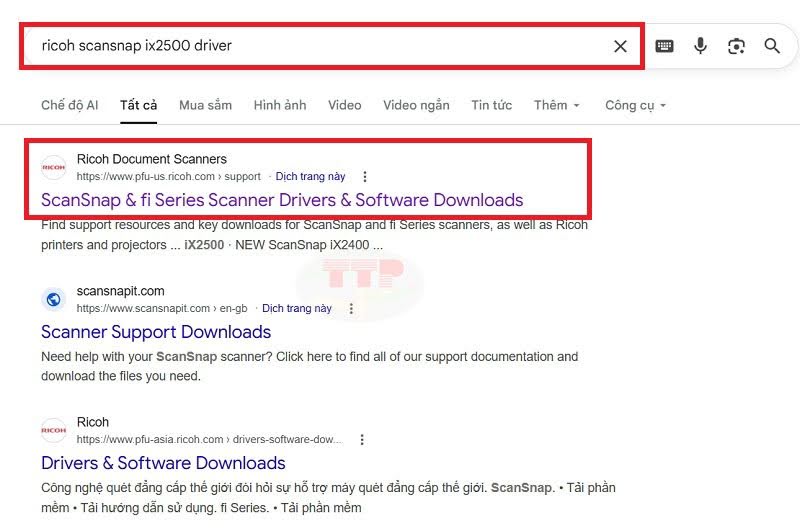Open ScanSnap & fi Series Scanner Drivers link
Viewport: 800px width, 531px height.
(x=282, y=200)
